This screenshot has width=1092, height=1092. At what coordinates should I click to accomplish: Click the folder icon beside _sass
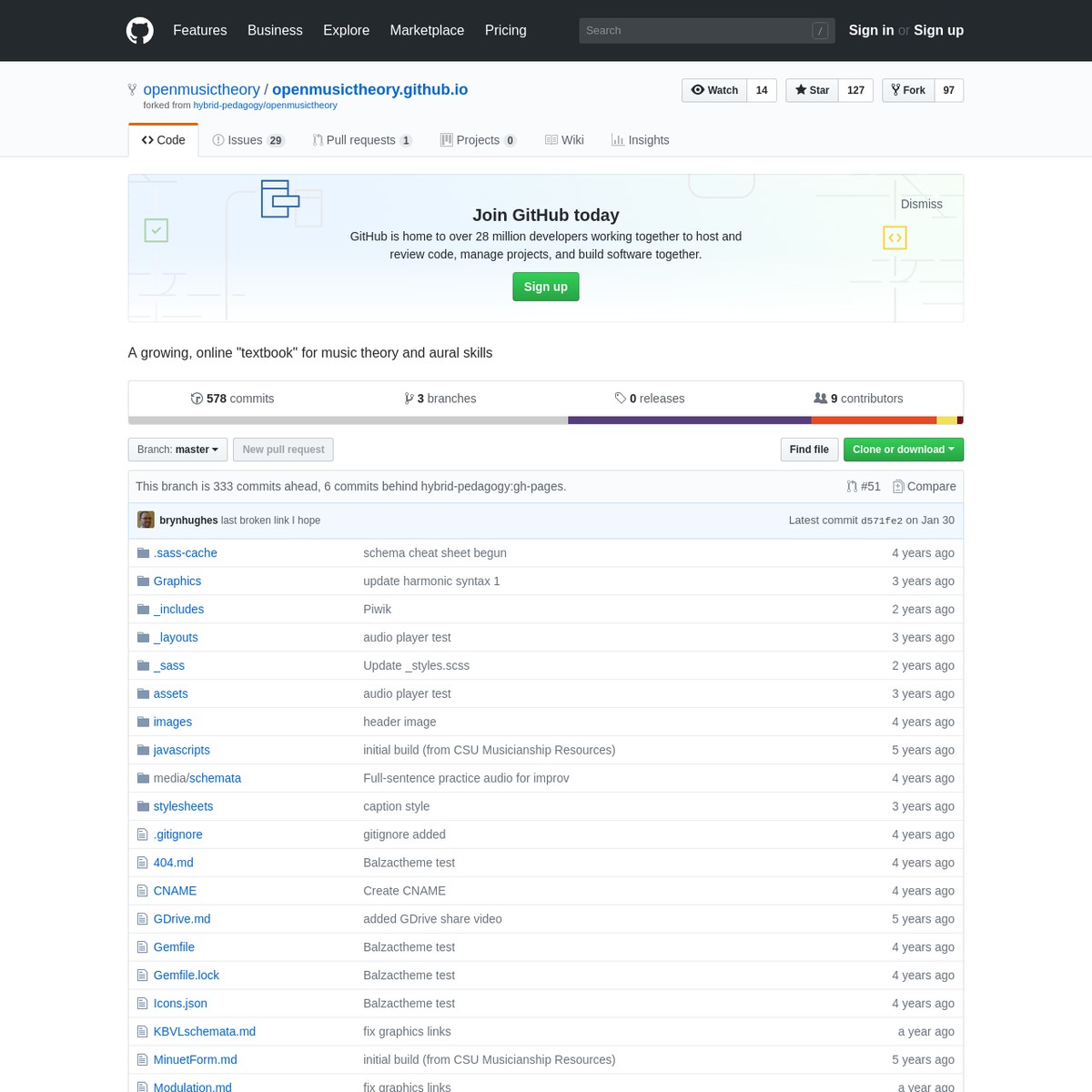tap(143, 665)
